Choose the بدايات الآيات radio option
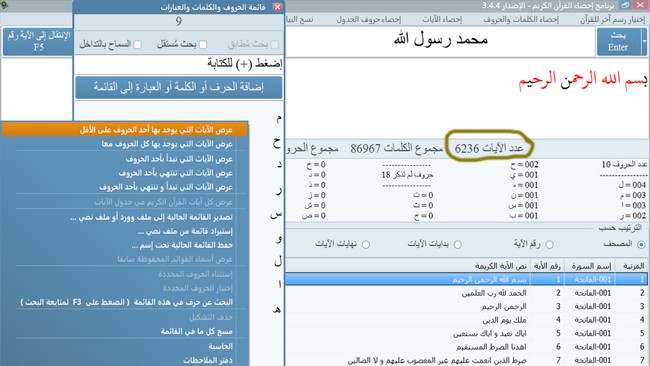Image resolution: width=650 pixels, height=366 pixels. point(458,245)
